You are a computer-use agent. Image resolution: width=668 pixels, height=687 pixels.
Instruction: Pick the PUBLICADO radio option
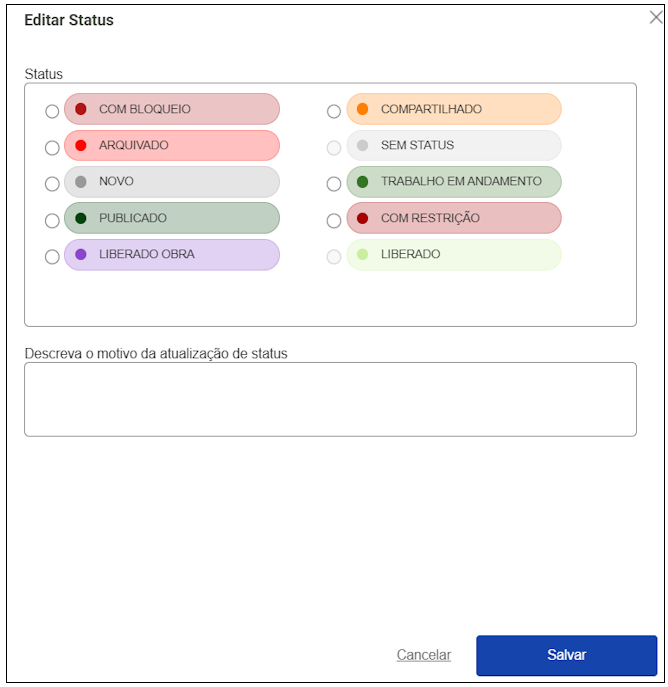(52, 220)
